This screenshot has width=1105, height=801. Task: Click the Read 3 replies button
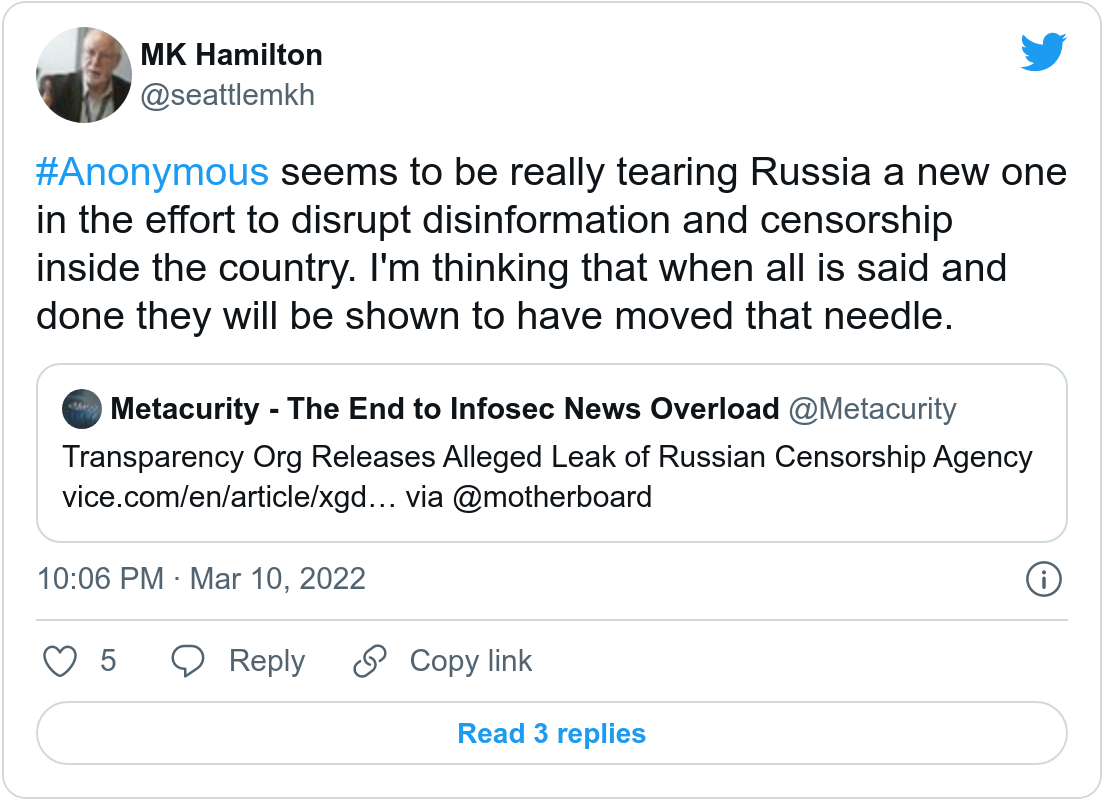(x=551, y=733)
